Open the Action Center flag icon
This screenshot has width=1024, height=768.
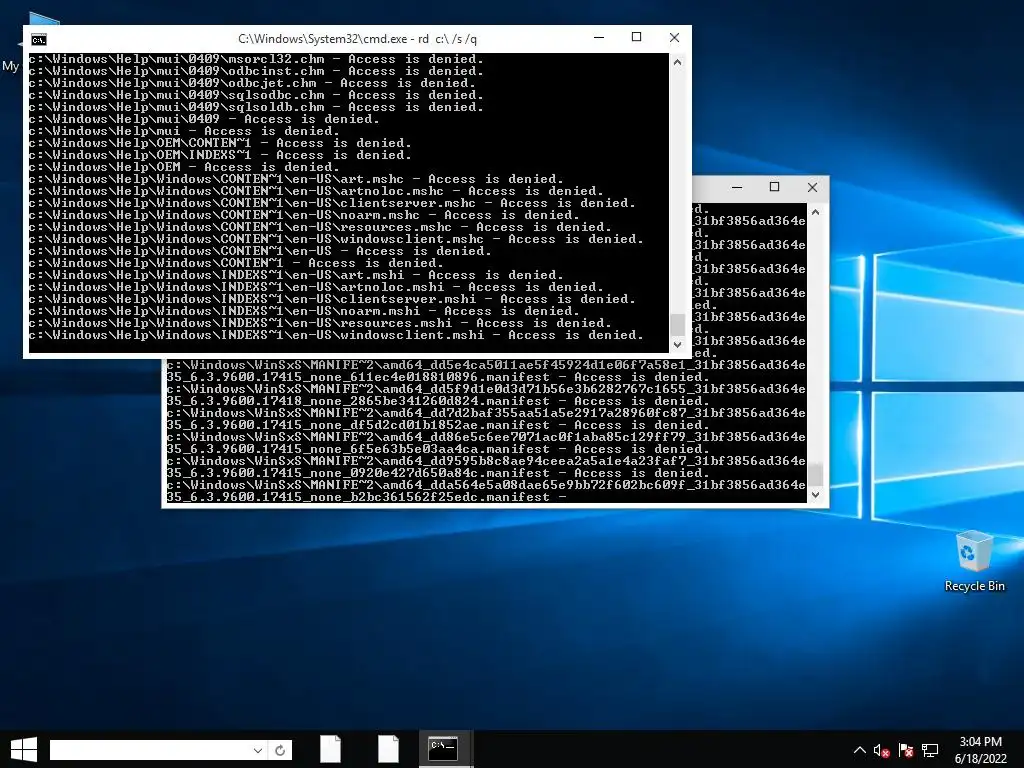click(x=906, y=751)
